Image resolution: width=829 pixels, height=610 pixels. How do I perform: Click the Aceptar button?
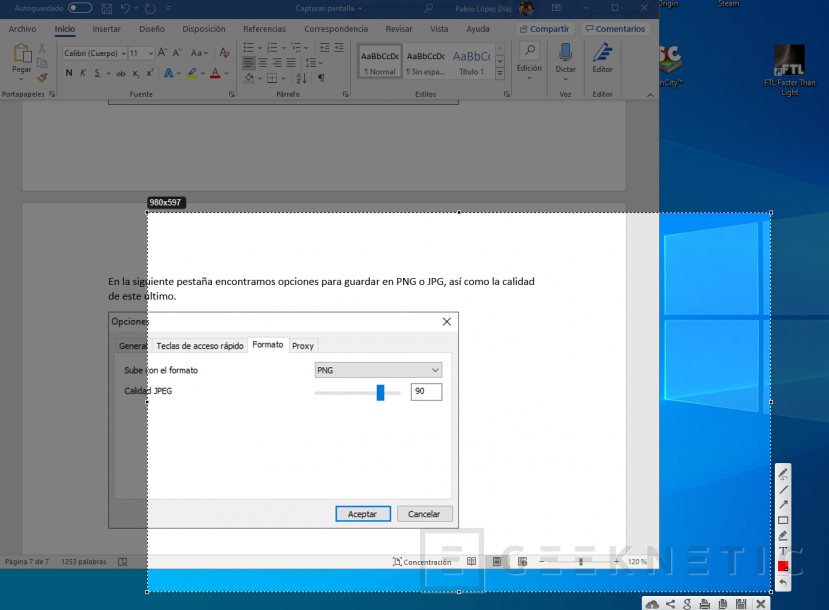362,514
